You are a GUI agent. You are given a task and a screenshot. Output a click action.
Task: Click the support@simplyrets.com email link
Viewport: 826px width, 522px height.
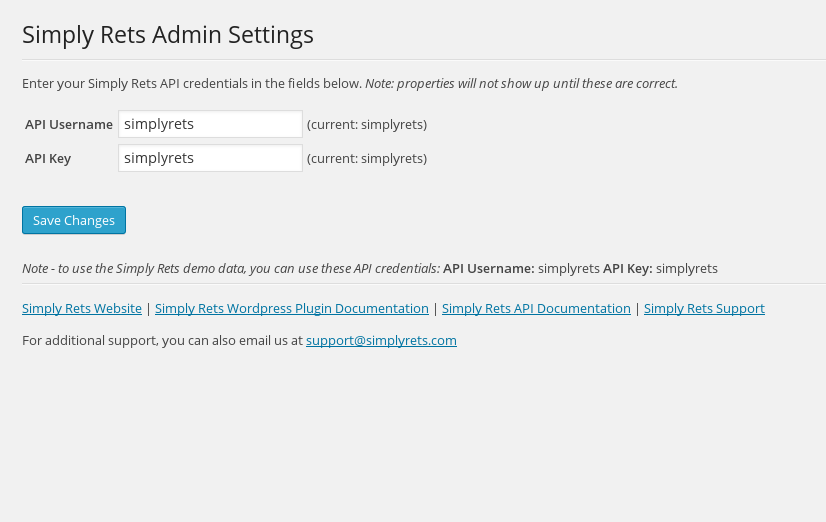point(381,341)
